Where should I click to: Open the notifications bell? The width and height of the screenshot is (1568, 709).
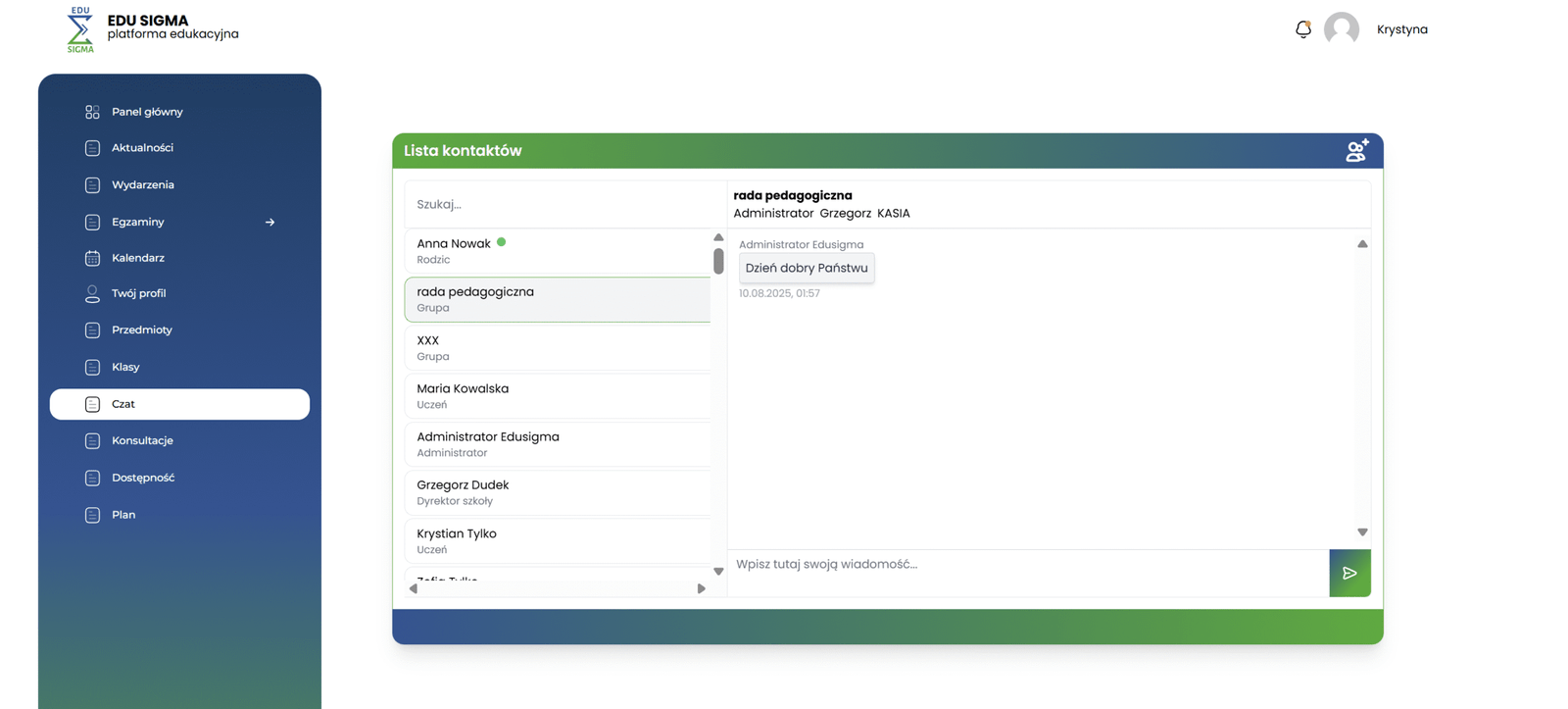click(x=1302, y=29)
